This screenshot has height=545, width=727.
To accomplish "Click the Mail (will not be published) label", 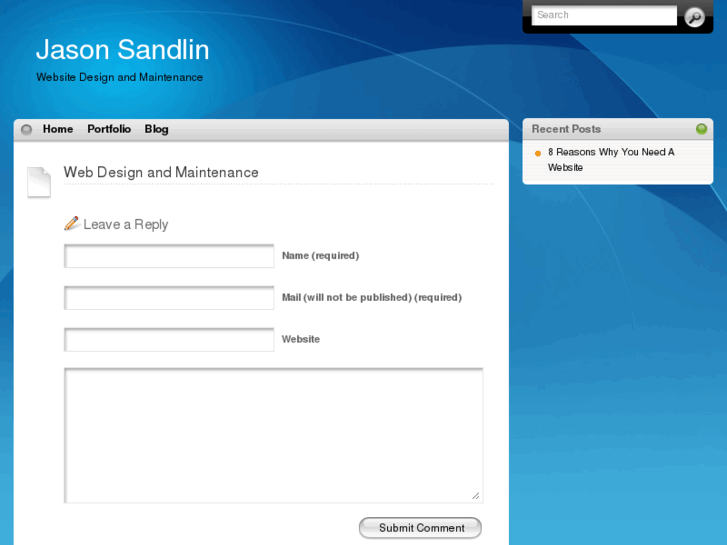I will [372, 297].
